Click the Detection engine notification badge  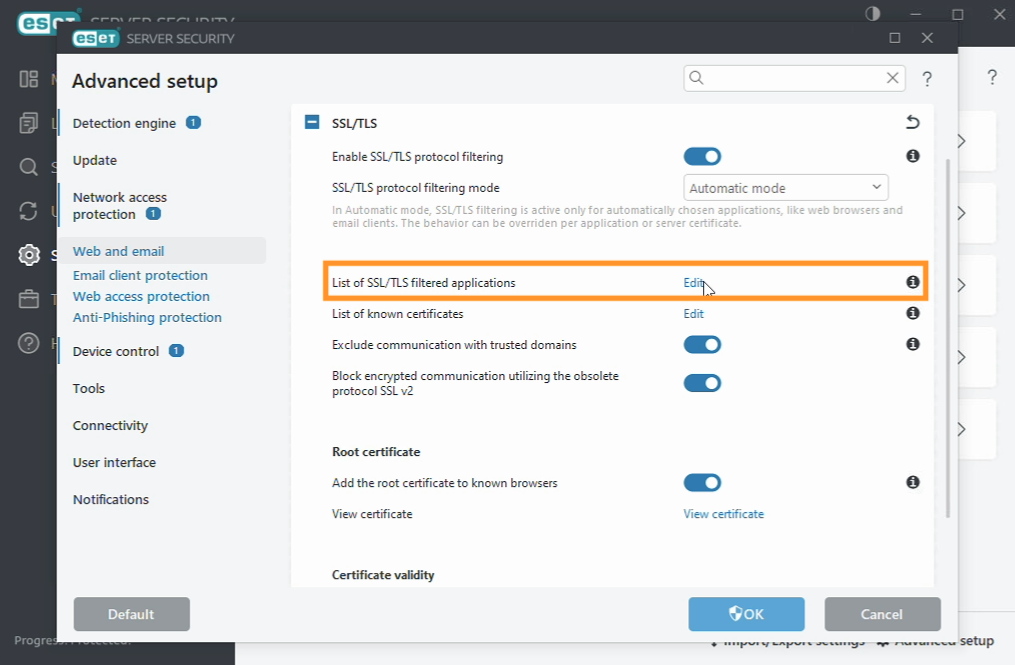[194, 122]
